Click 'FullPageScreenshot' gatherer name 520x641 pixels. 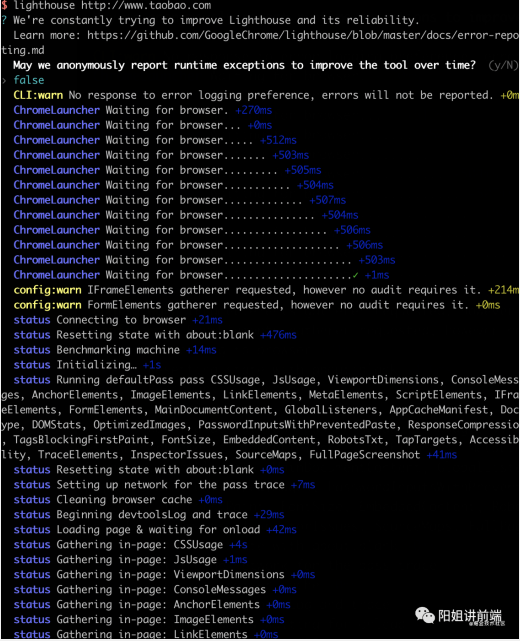(365, 455)
